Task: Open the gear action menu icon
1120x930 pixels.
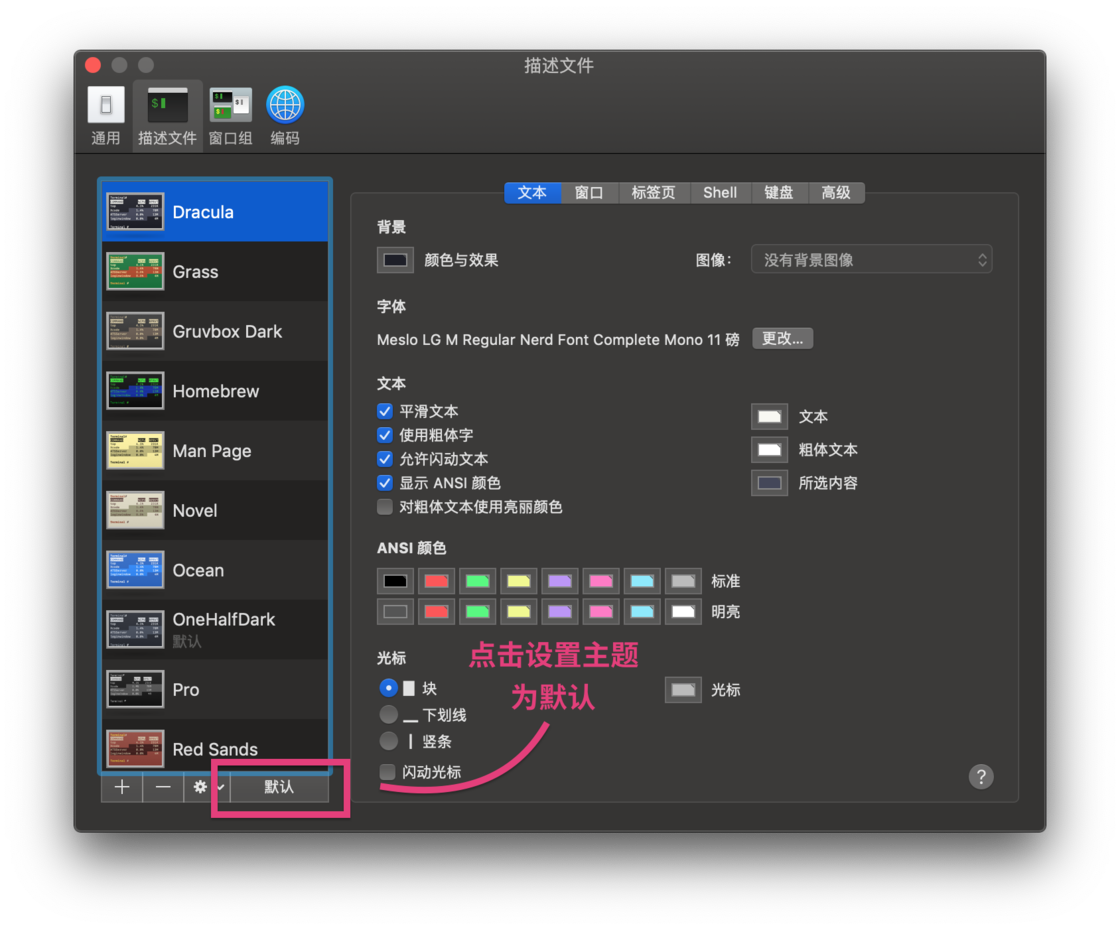Action: coord(198,787)
